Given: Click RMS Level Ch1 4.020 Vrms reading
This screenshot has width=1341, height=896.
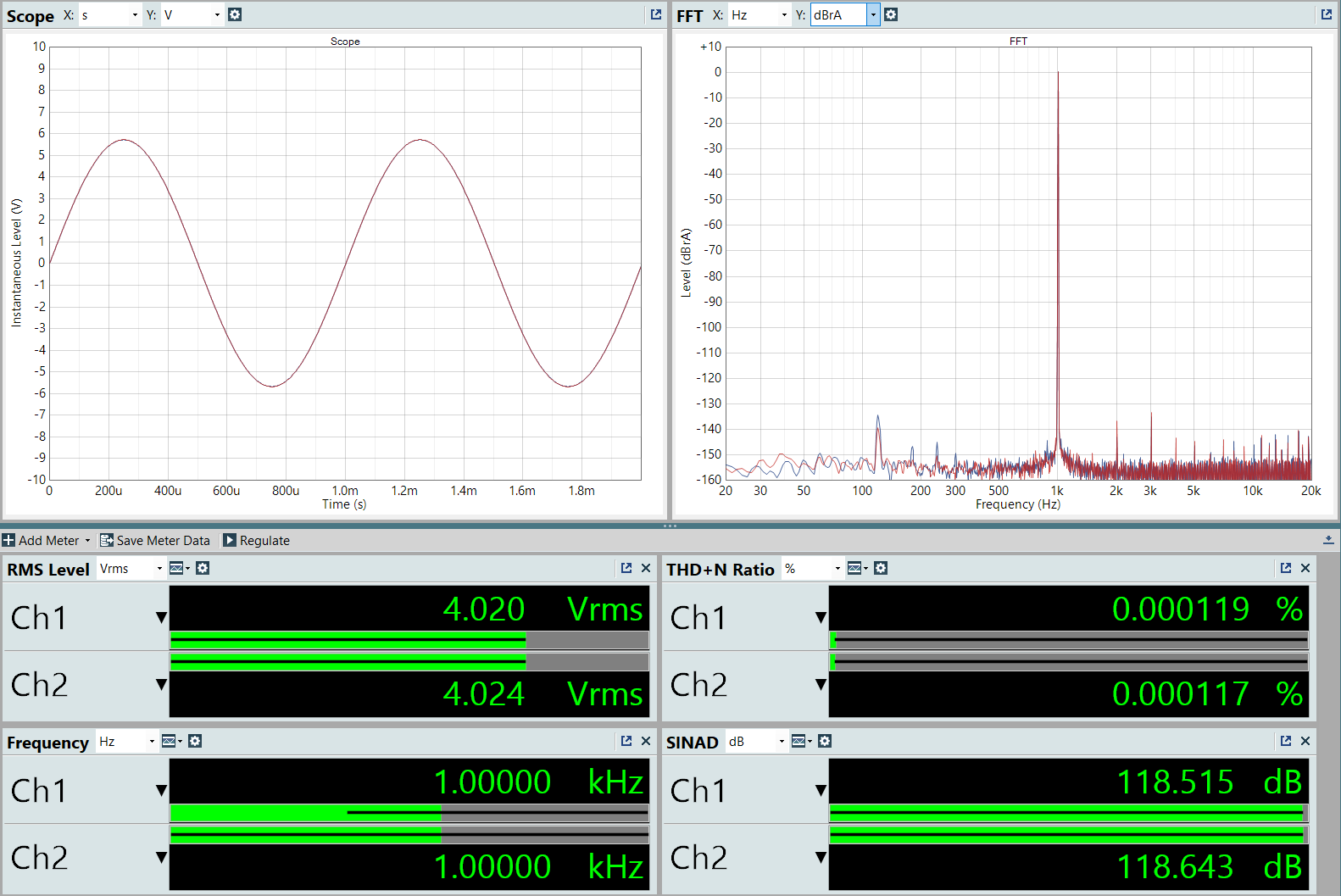Looking at the screenshot, I should [x=543, y=609].
